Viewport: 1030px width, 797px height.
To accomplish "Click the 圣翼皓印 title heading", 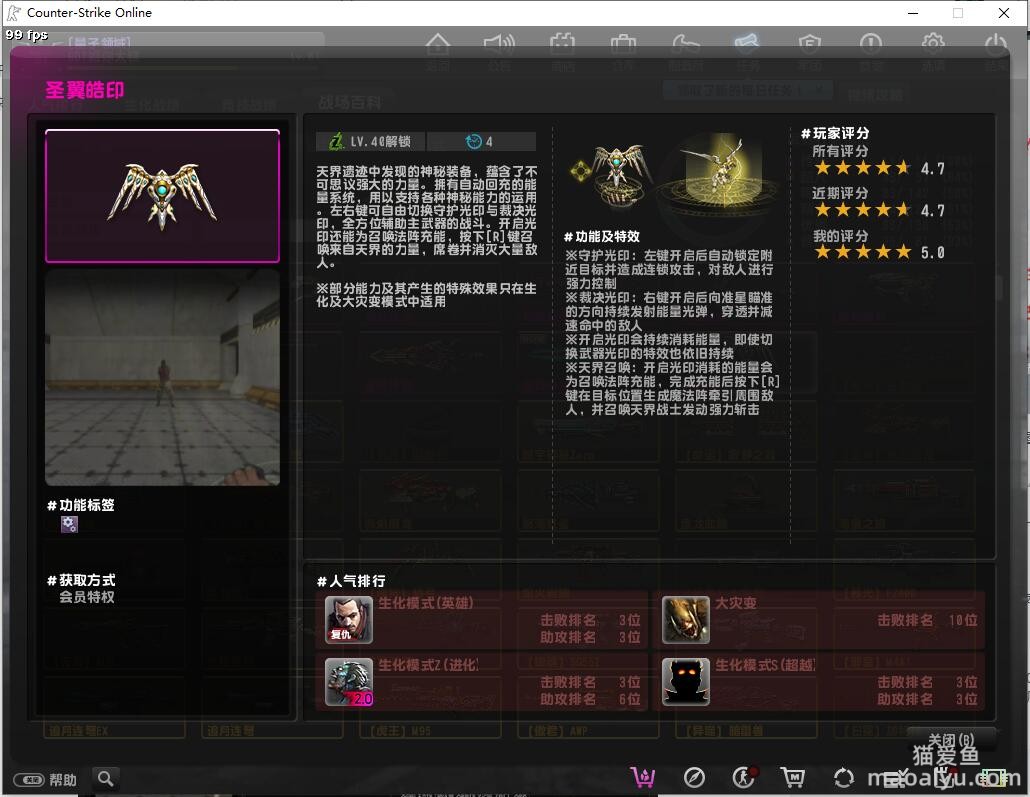I will click(x=85, y=90).
